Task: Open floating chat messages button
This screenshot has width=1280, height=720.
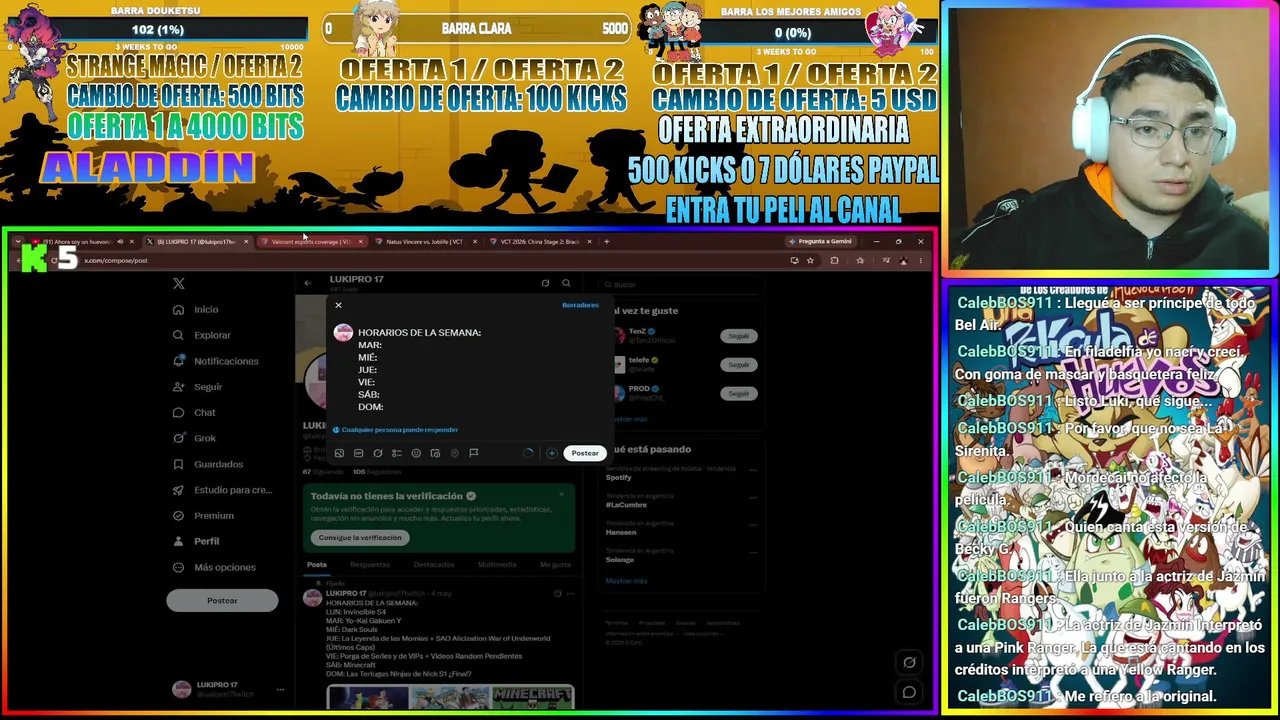Action: (x=909, y=692)
